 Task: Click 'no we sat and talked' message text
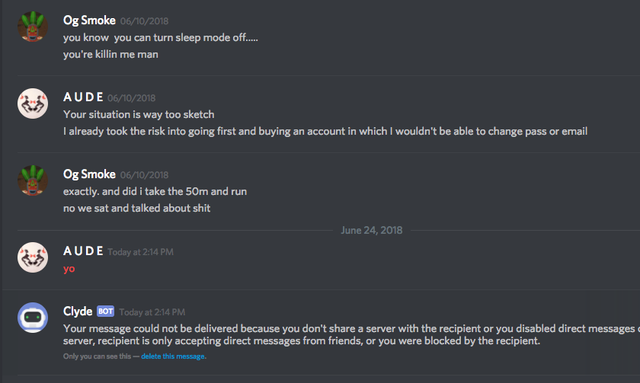coord(137,208)
